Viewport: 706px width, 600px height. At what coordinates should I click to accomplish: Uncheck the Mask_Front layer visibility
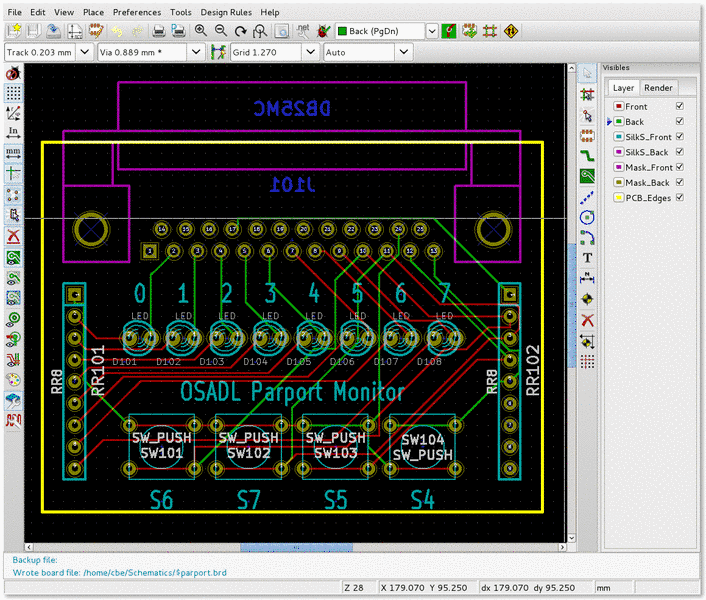click(680, 167)
